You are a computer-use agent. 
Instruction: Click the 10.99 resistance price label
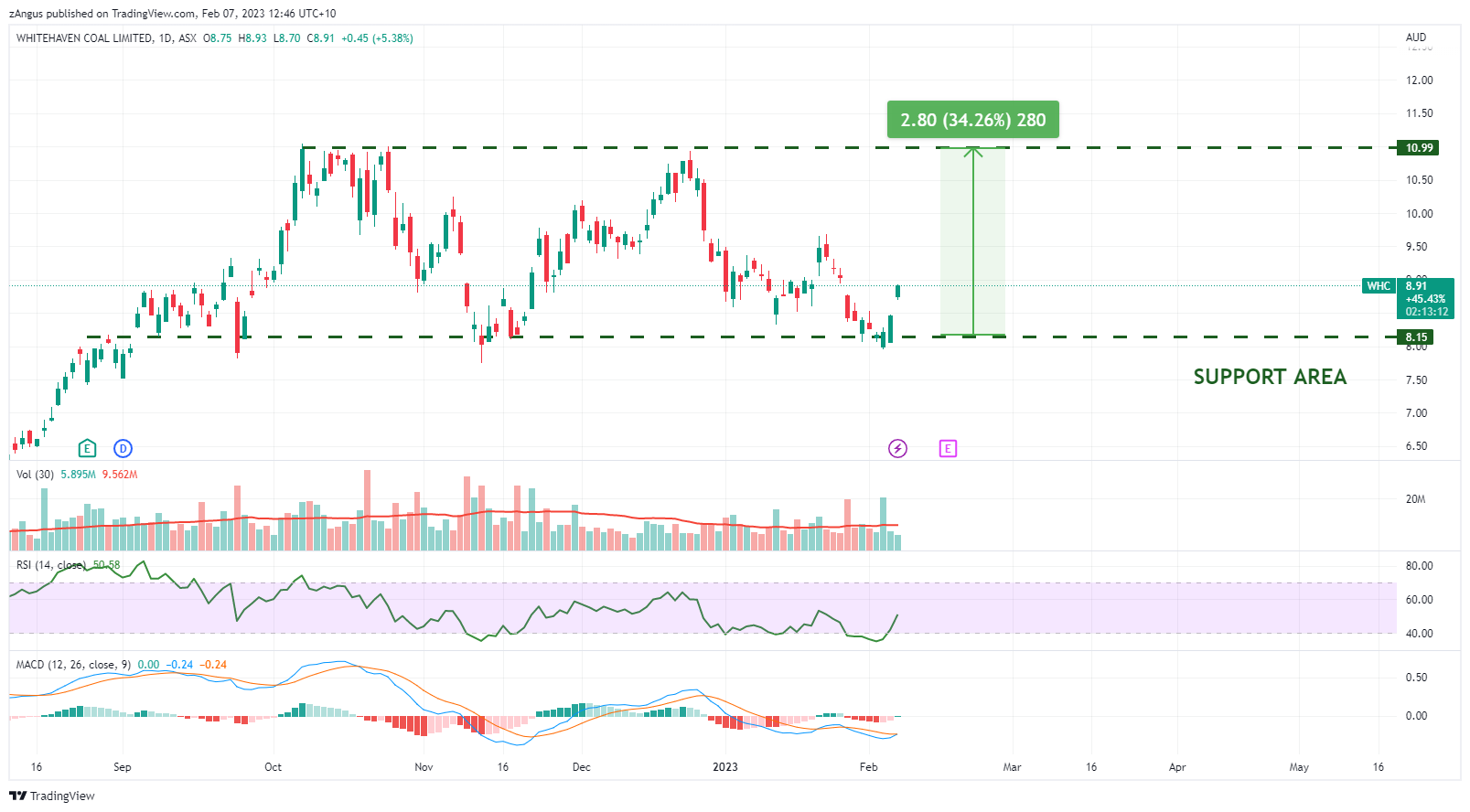click(x=1418, y=148)
